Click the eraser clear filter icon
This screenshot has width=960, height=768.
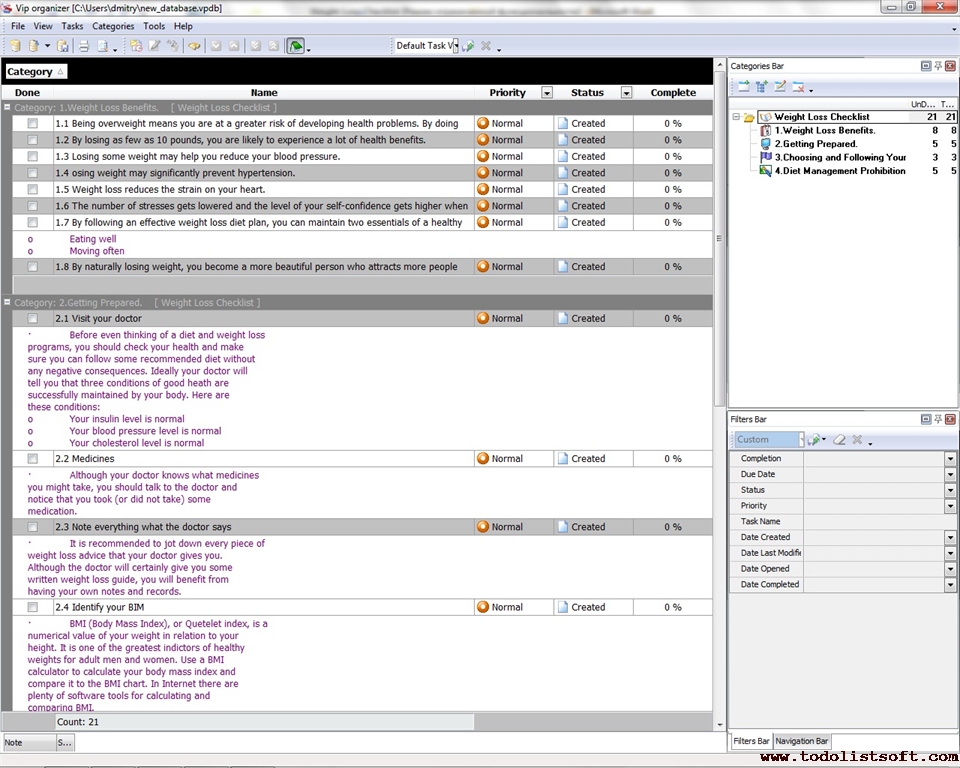click(840, 440)
